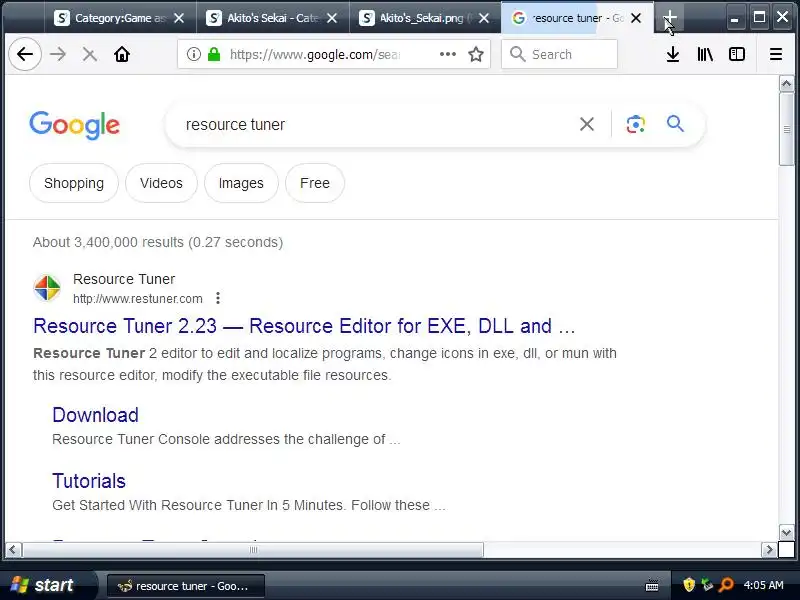Select resource tuner taskbar button
Image resolution: width=800 pixels, height=600 pixels.
[x=186, y=586]
